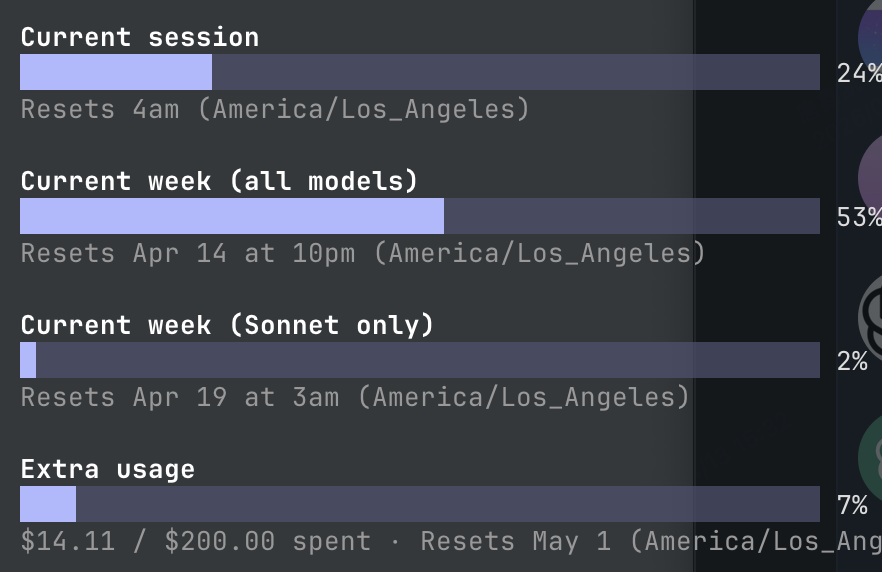Select the Current week (all models) heading
Image resolution: width=882 pixels, height=572 pixels.
click(219, 181)
